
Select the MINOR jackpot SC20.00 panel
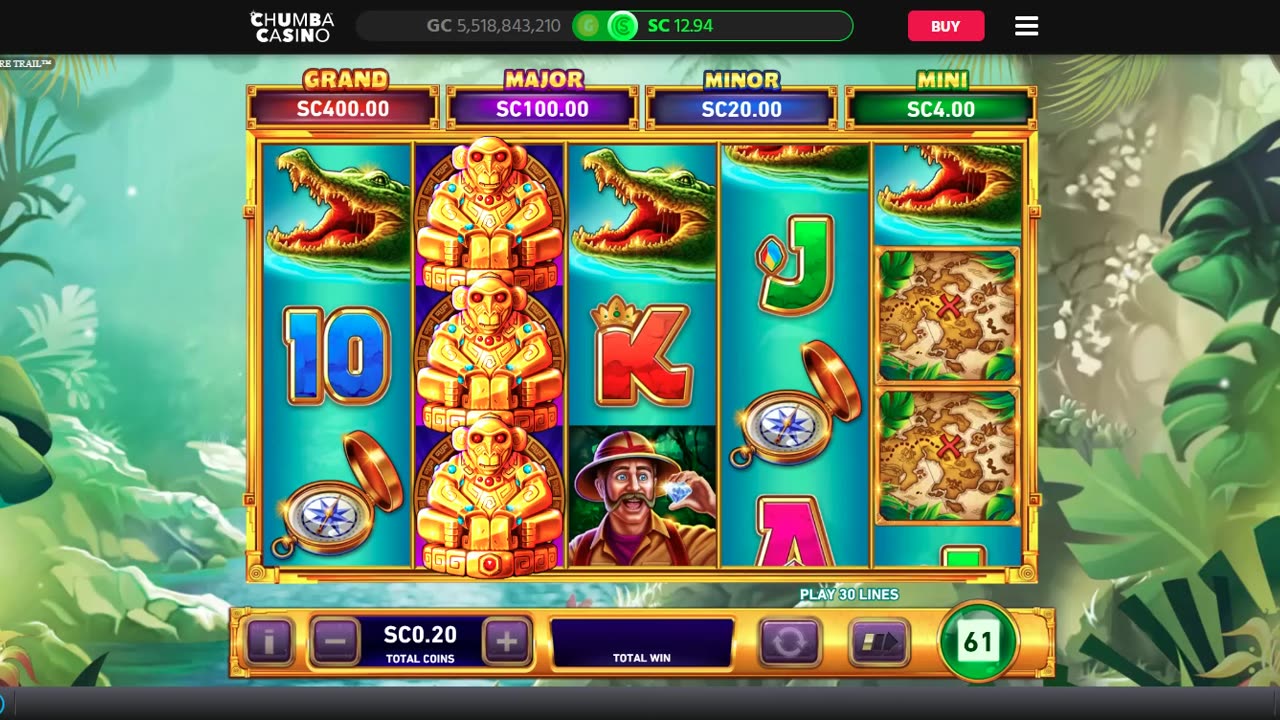point(741,100)
